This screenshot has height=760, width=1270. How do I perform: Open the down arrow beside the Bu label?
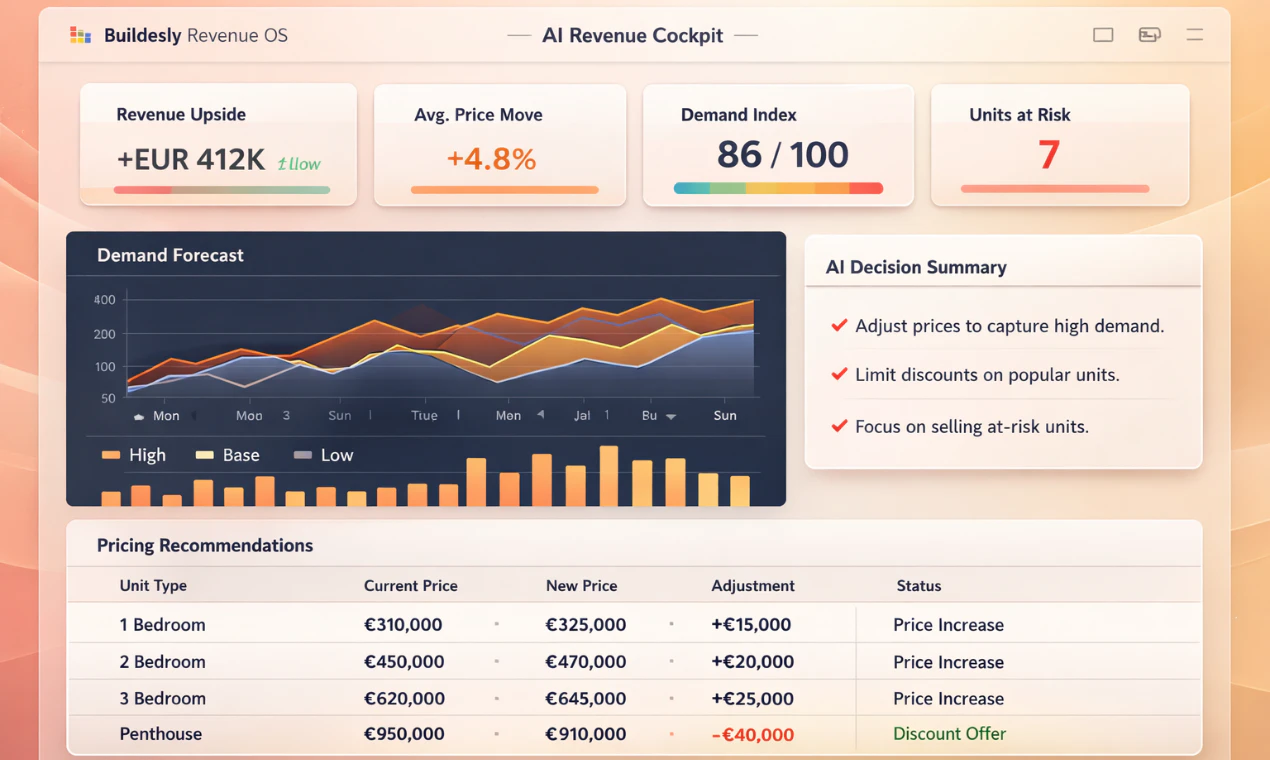pos(671,416)
